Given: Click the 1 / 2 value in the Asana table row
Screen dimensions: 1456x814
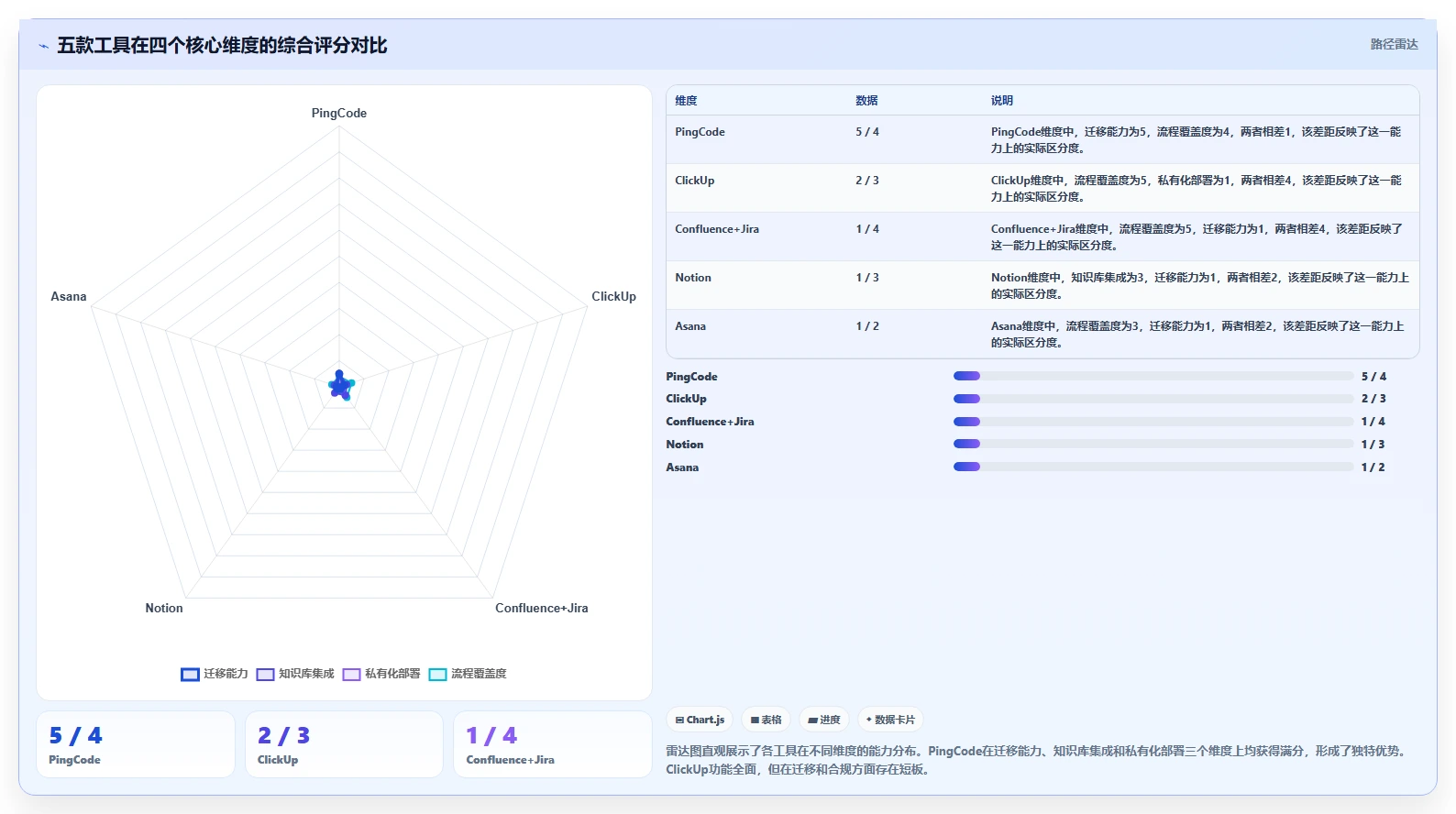Looking at the screenshot, I should (867, 326).
